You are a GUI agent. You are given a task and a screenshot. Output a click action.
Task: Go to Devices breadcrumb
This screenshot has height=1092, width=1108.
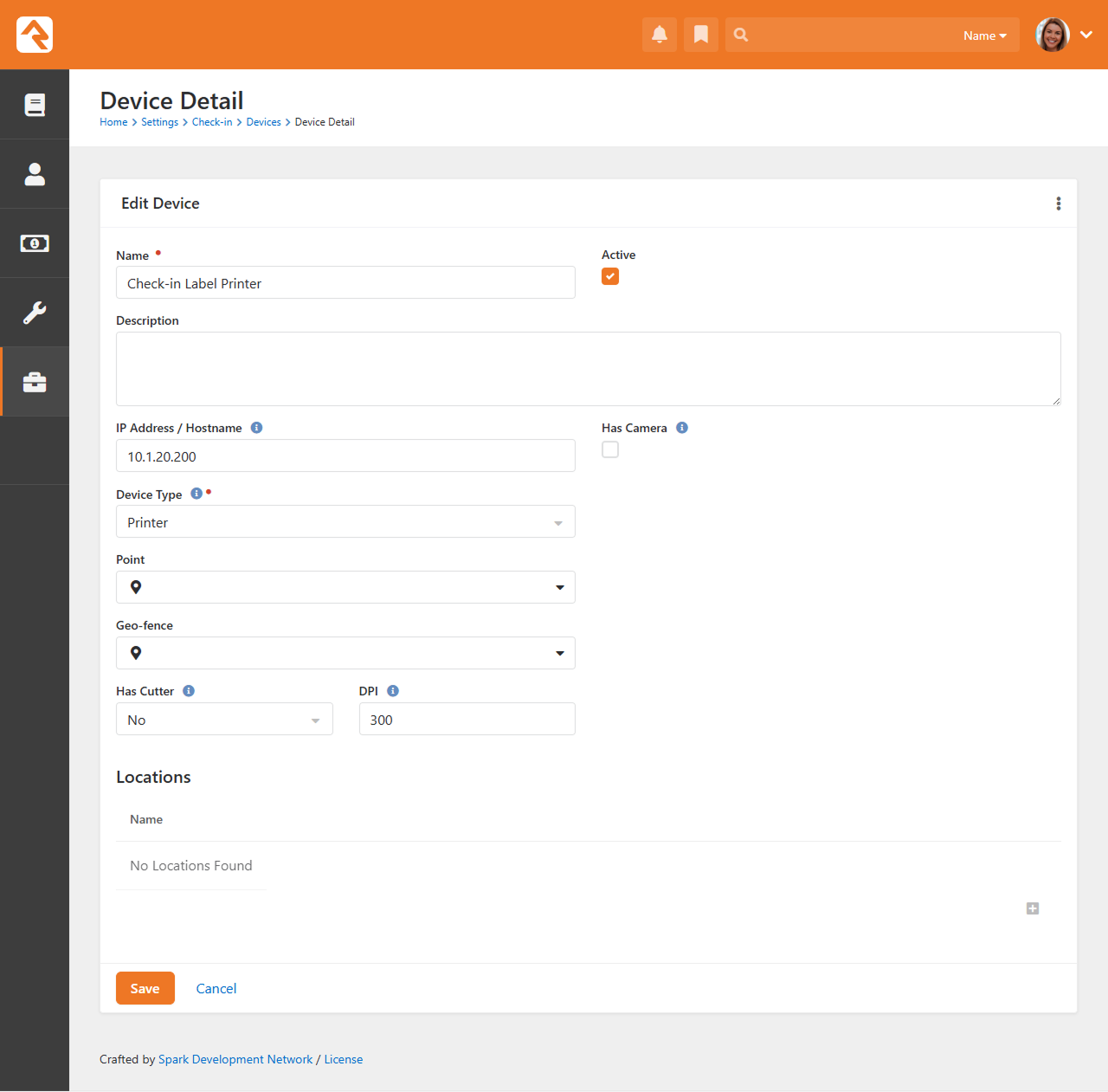pyautogui.click(x=264, y=122)
